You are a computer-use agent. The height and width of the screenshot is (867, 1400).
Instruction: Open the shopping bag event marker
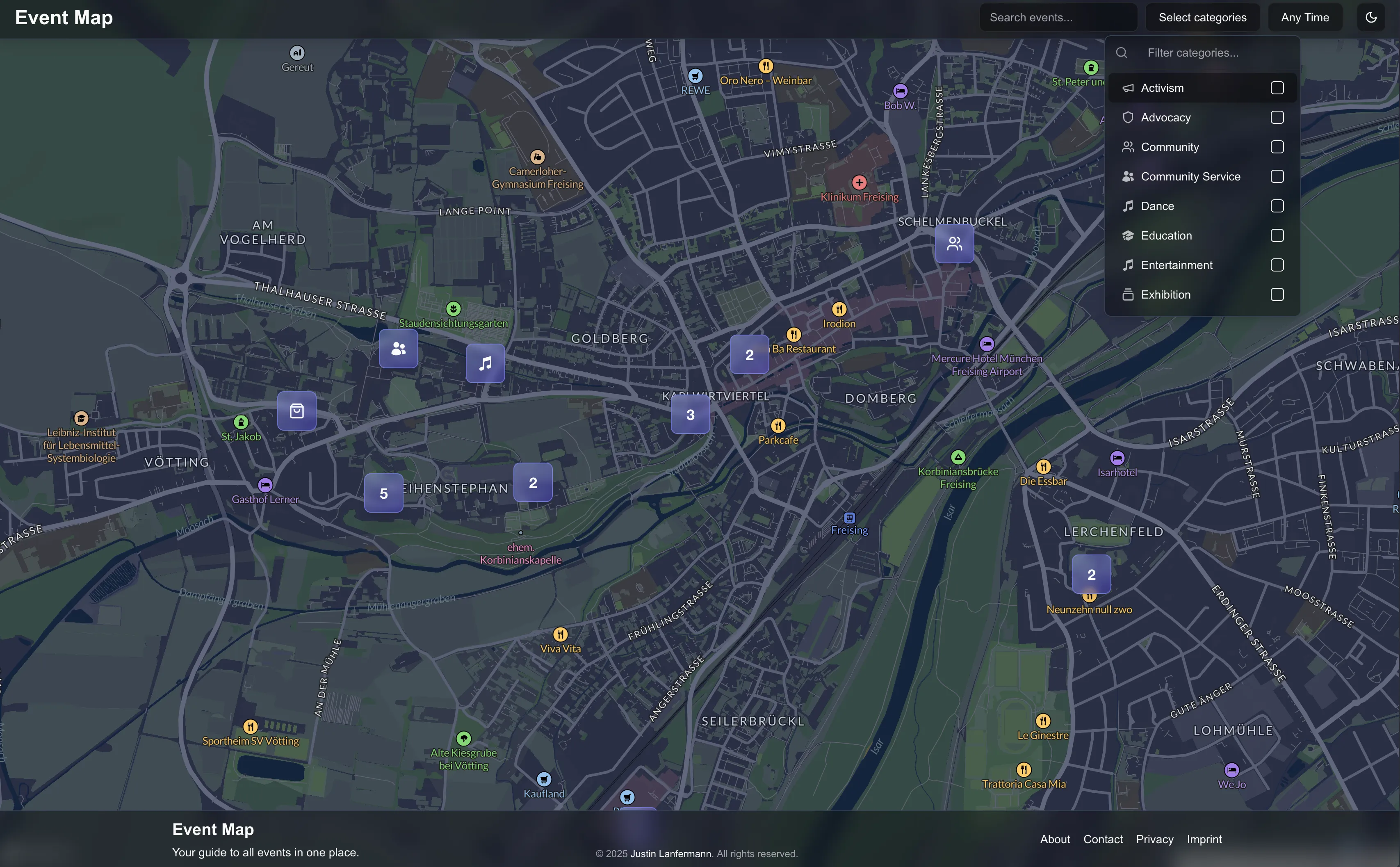pyautogui.click(x=296, y=411)
